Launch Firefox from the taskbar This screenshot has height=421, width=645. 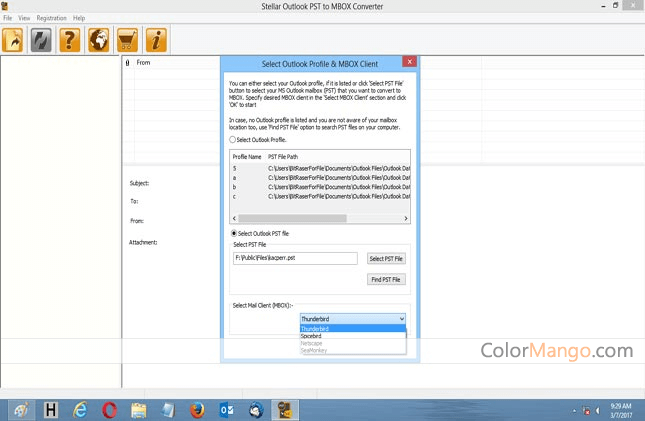click(x=197, y=409)
